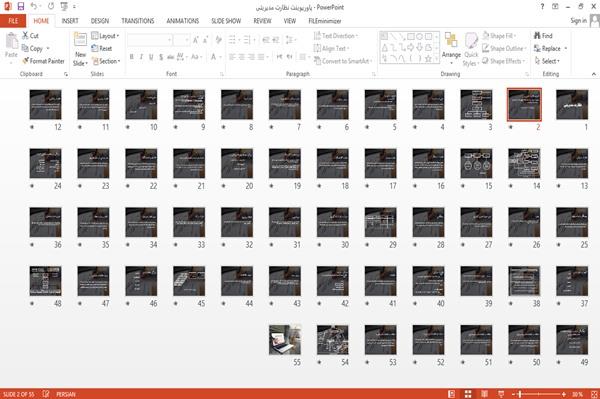Open Quick Styles gallery
The height and width of the screenshot is (399, 600).
coord(471,50)
